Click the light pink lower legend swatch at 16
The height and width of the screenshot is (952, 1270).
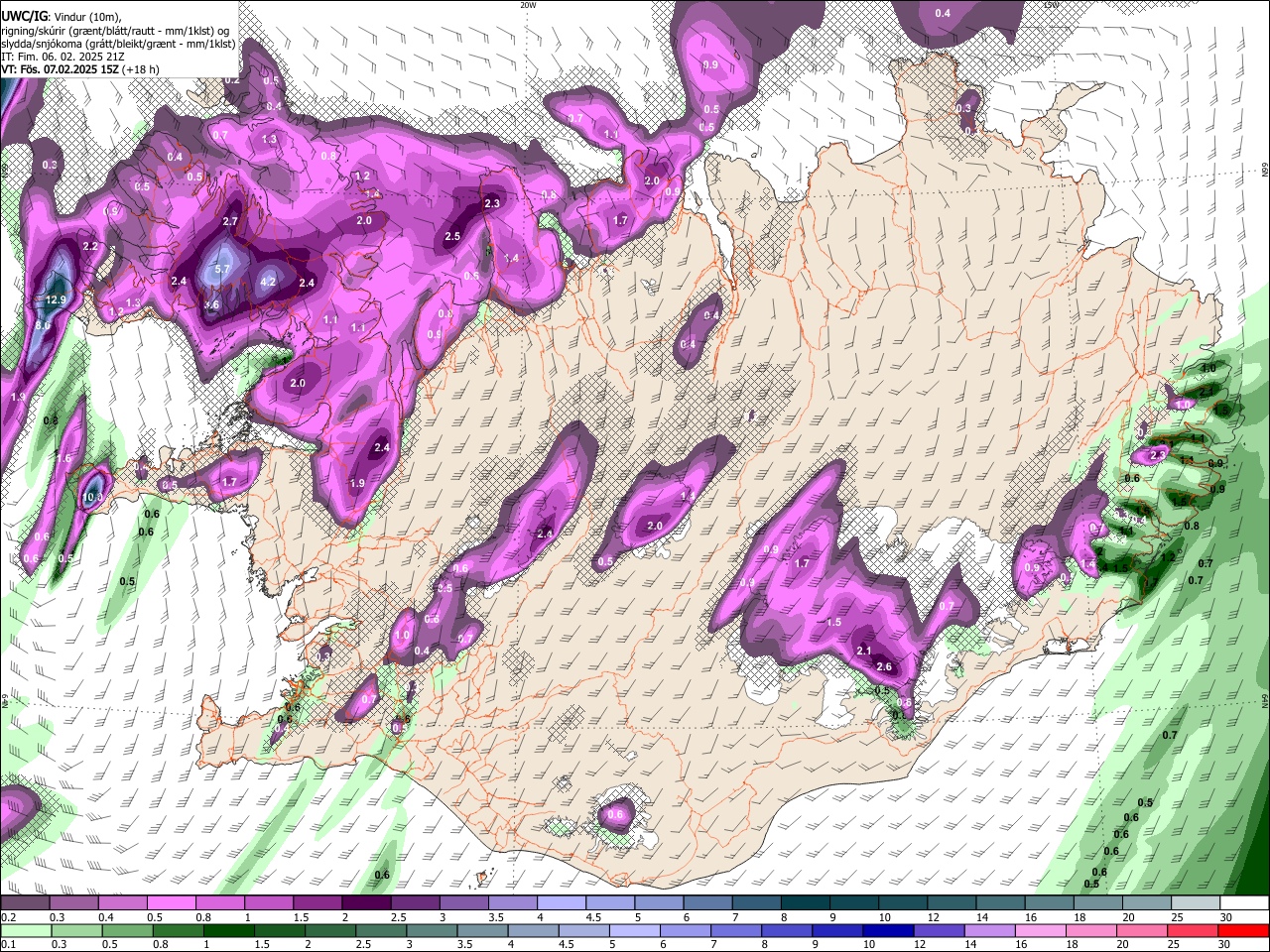1041,931
